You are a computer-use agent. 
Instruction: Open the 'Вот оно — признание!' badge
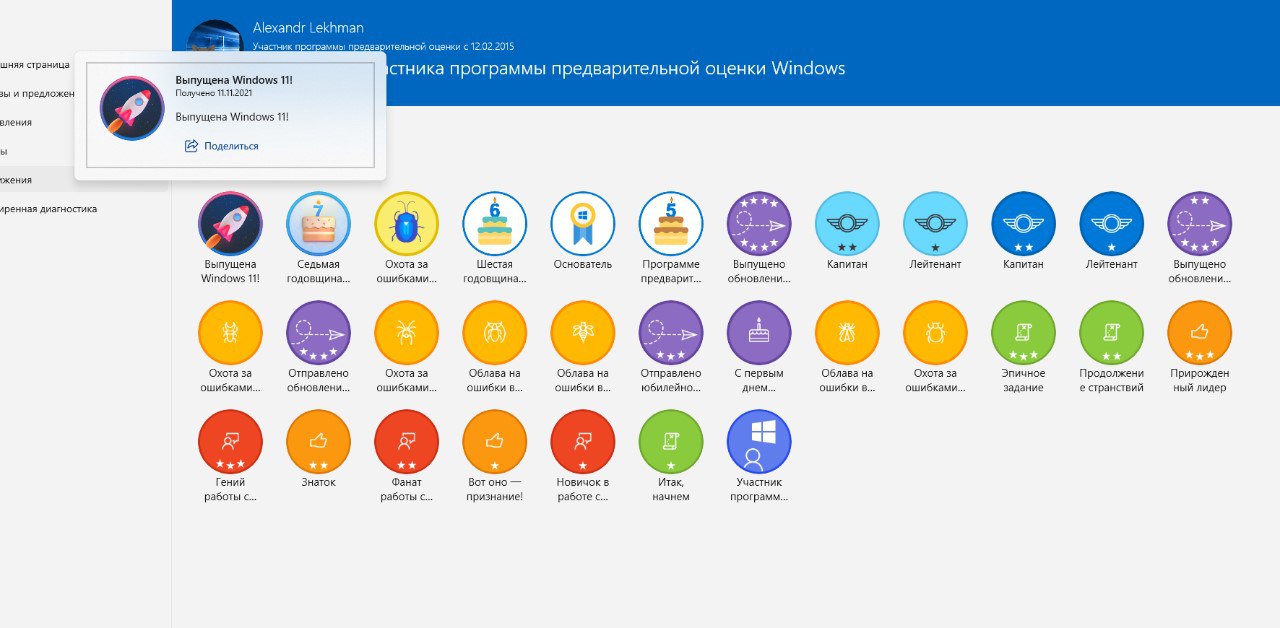click(x=494, y=442)
